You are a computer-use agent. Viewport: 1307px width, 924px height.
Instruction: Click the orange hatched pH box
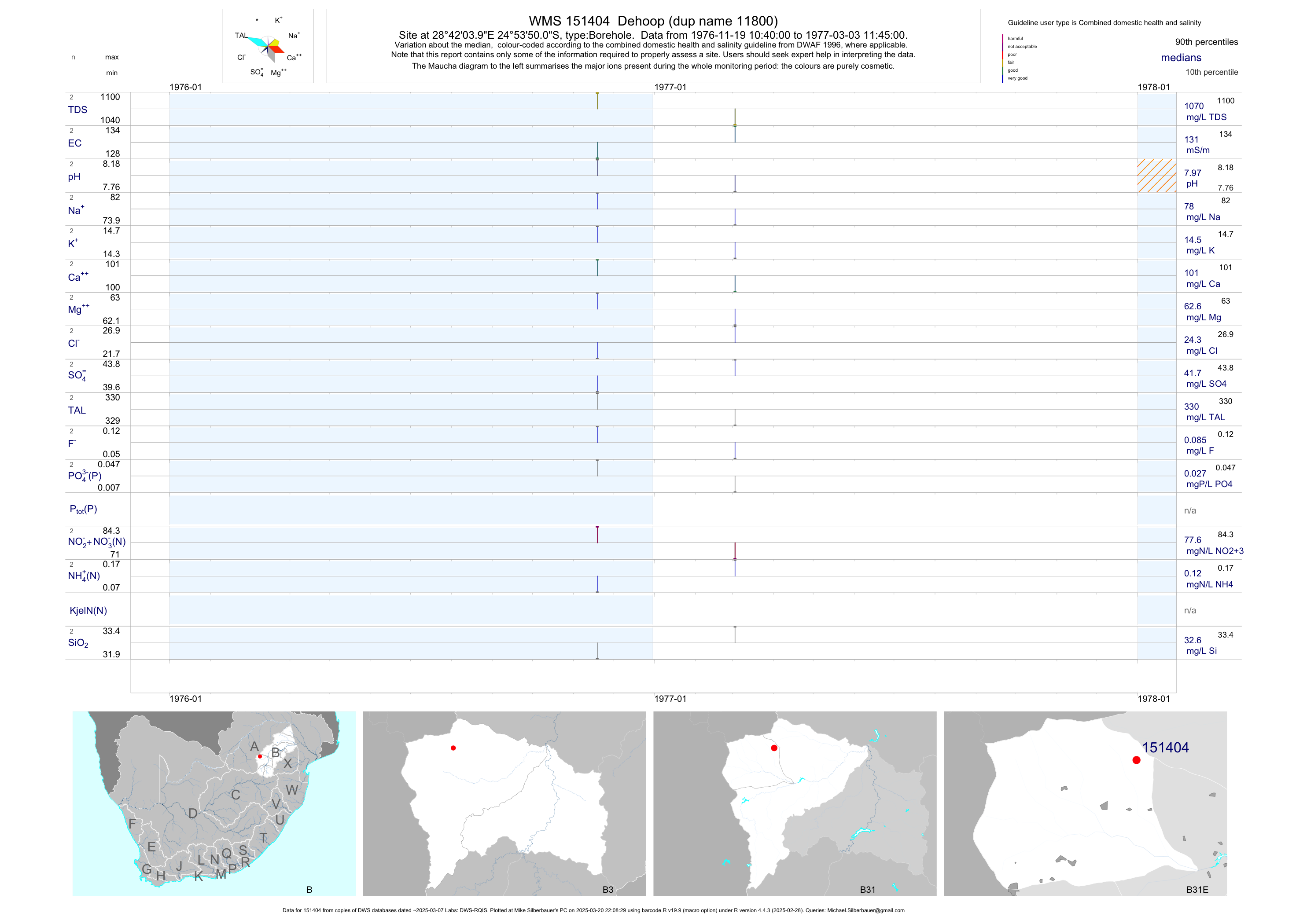[1157, 176]
